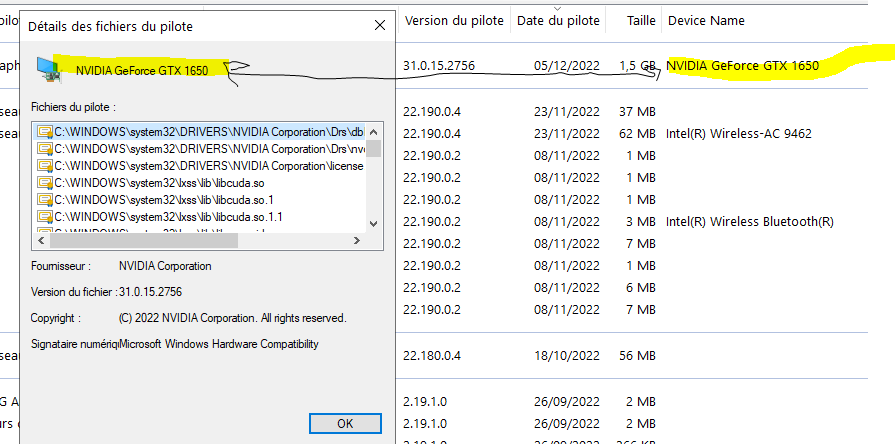Click the NVIDIA GeForce GTX 1650 display adapter icon
The width and height of the screenshot is (895, 444).
point(49,69)
